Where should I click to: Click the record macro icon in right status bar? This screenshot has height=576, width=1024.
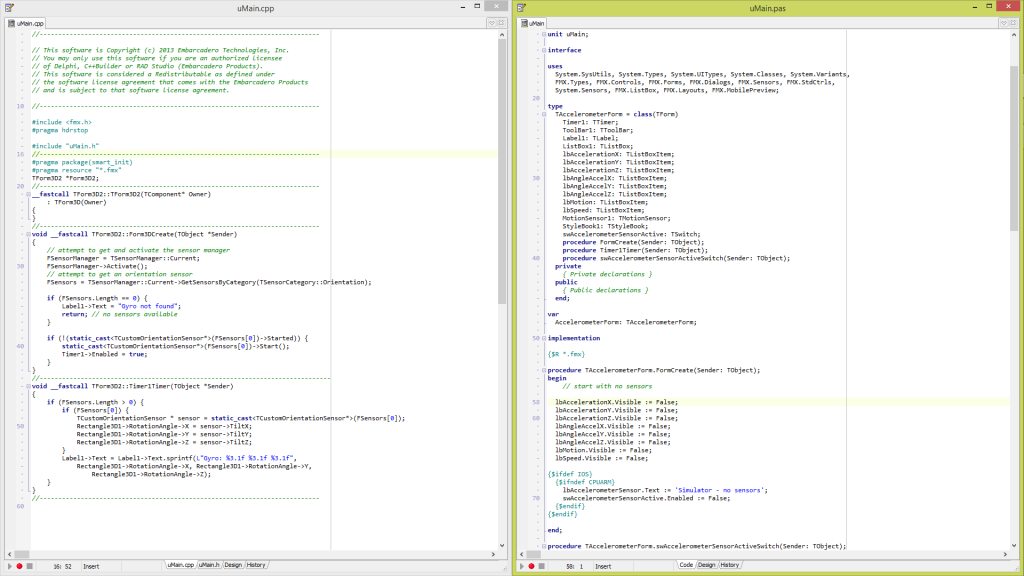point(531,564)
